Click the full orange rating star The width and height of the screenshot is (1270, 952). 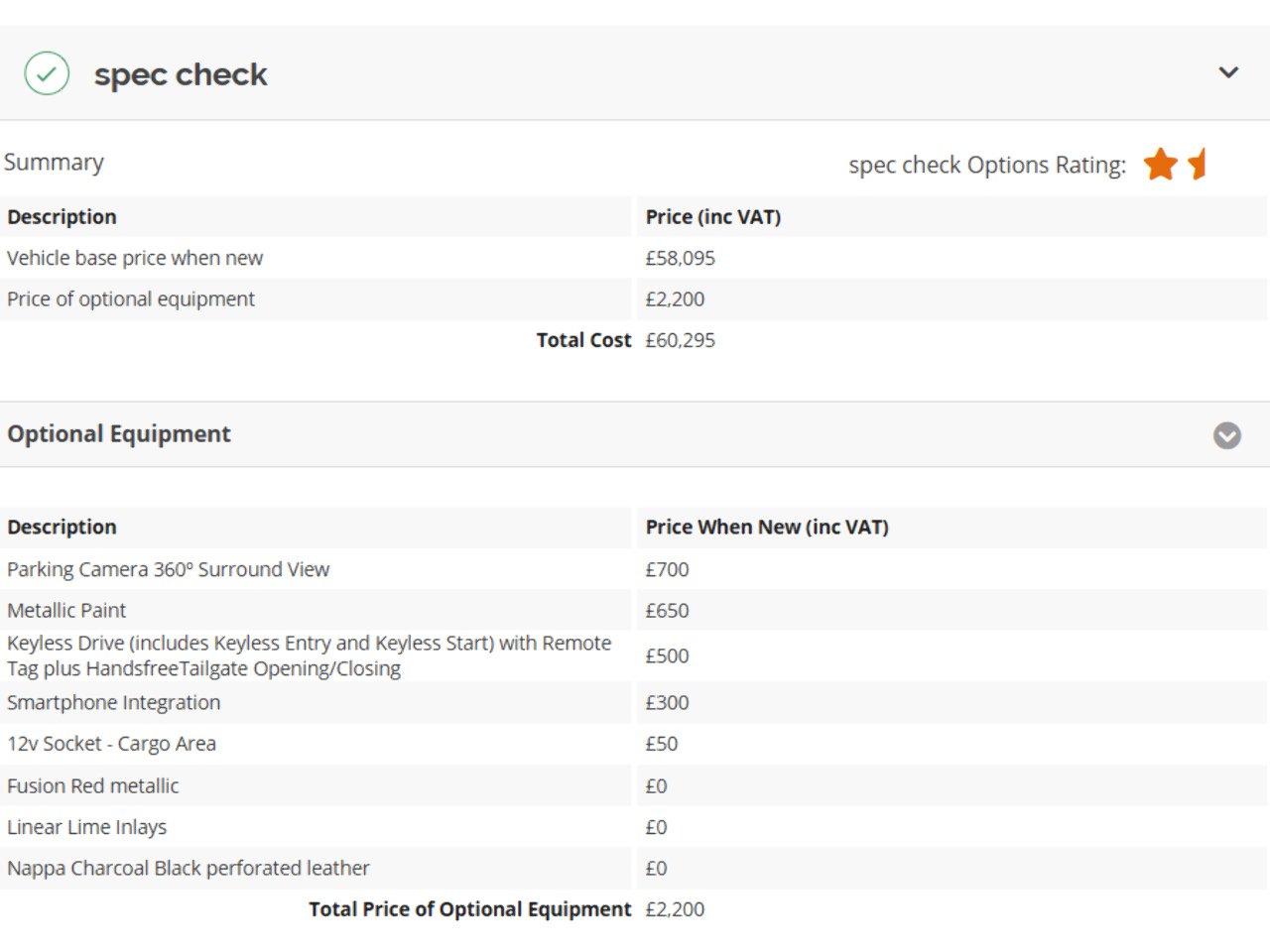pos(1160,164)
